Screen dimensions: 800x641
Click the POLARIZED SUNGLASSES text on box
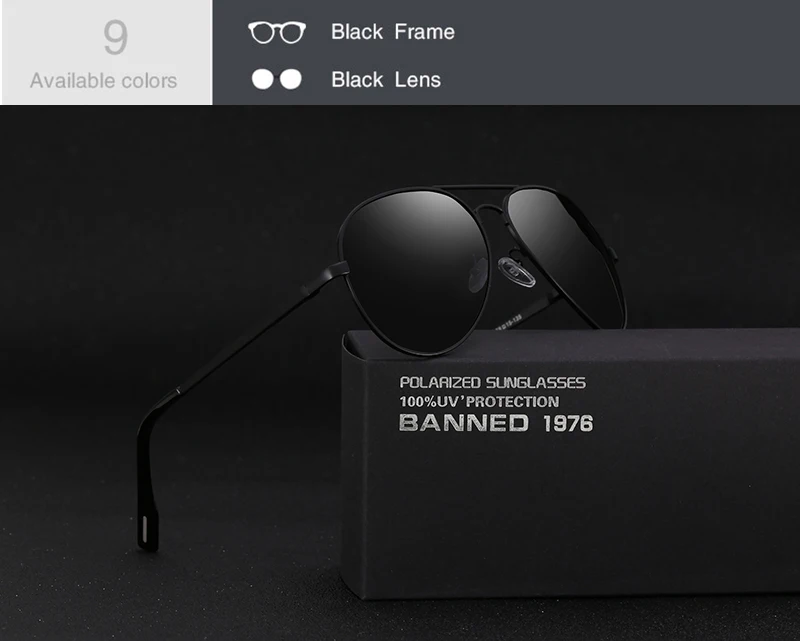pyautogui.click(x=492, y=383)
